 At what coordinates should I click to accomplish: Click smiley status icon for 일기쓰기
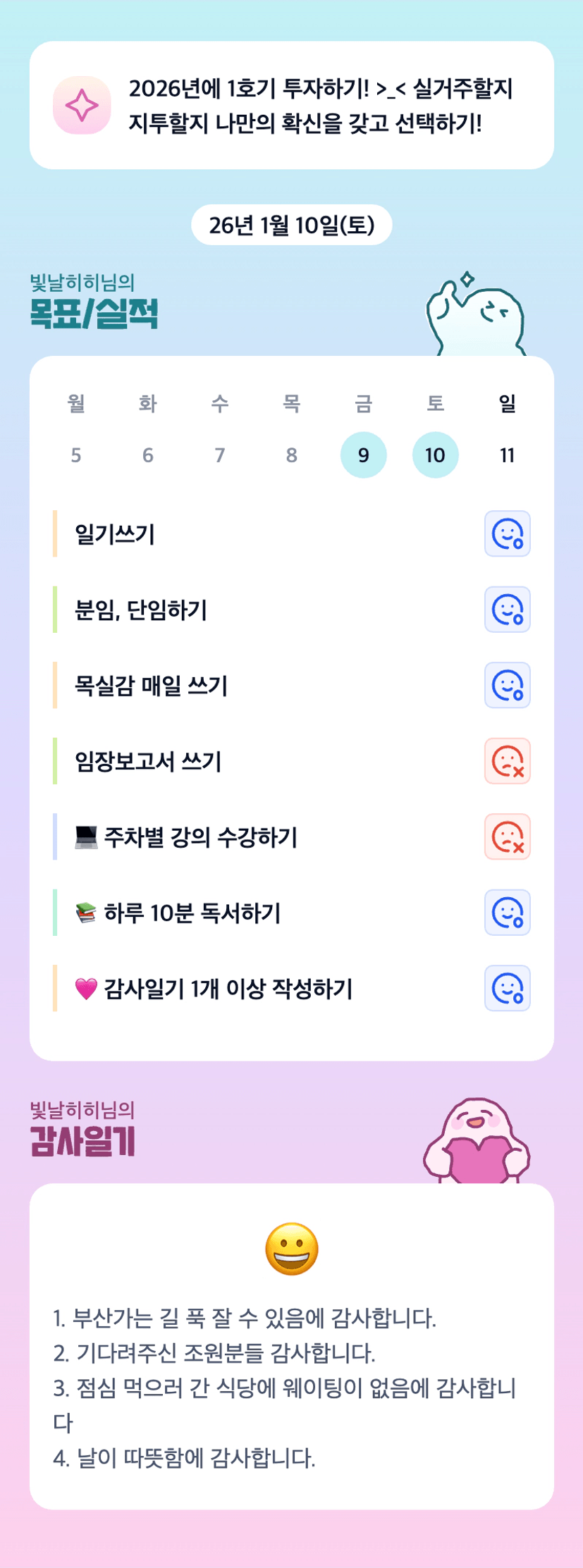coord(507,533)
